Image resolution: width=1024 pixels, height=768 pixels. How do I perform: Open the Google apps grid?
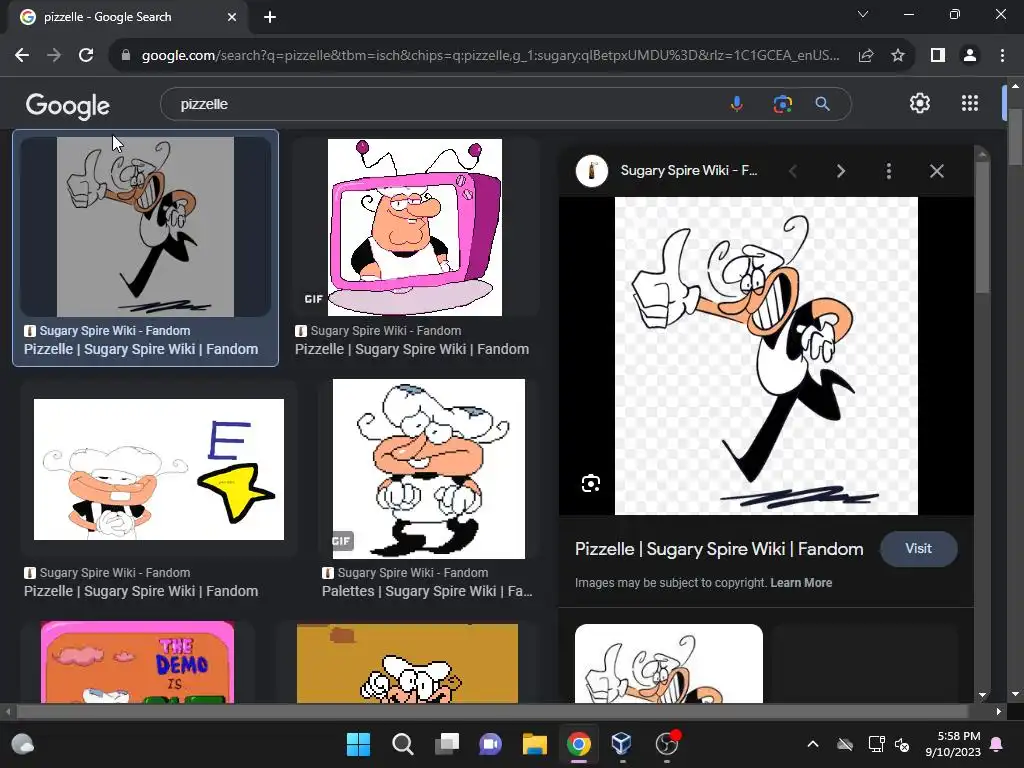point(970,103)
